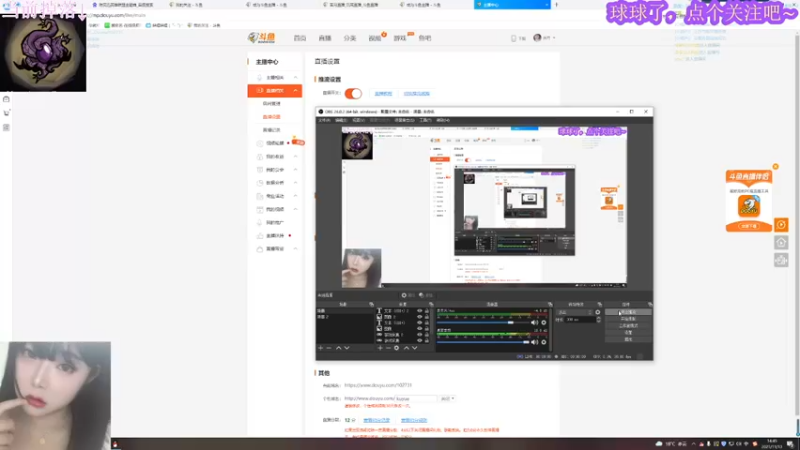Hide the first source using its eye icon

point(420,311)
